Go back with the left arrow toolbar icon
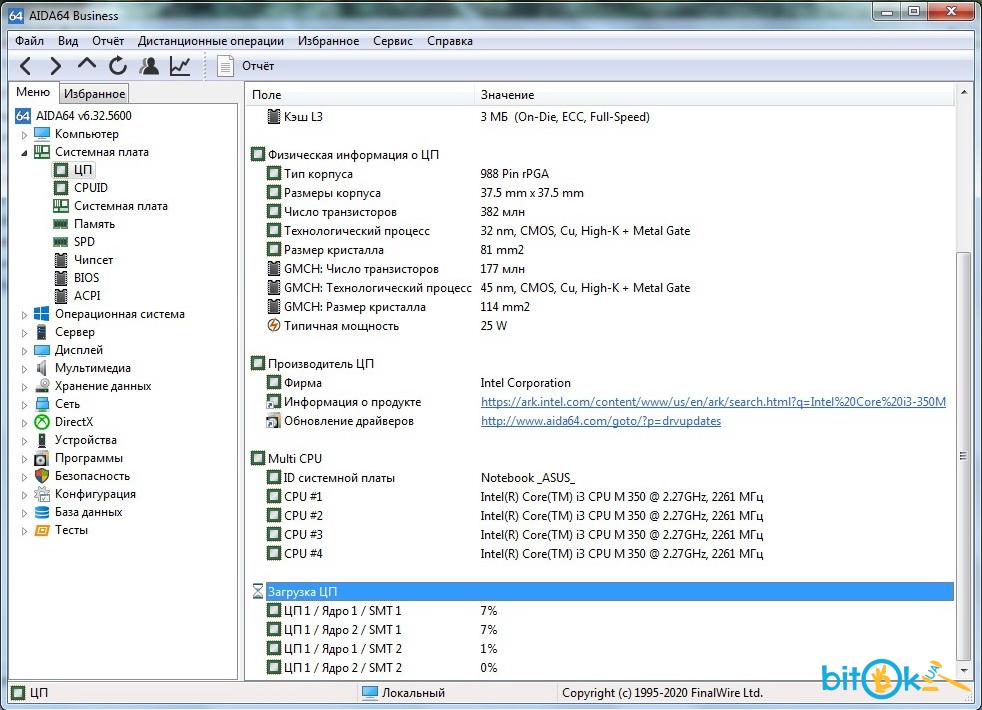 point(26,66)
